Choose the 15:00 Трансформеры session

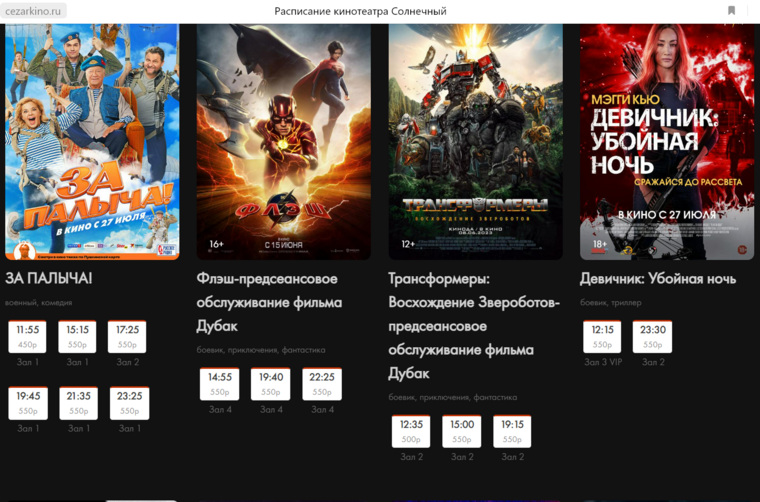(x=461, y=431)
